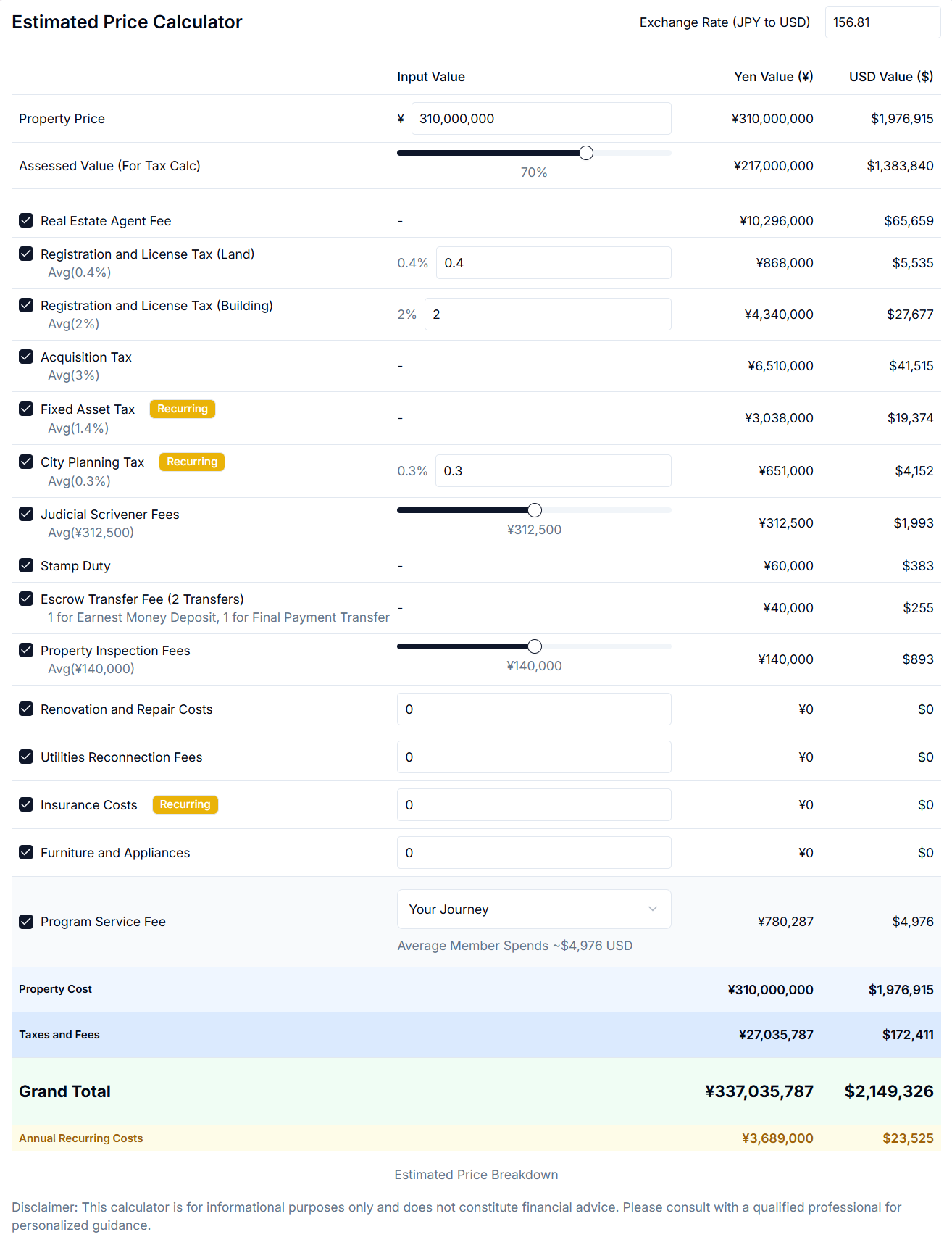Uncheck the Real Estate Agent Fee checkbox
The width and height of the screenshot is (952, 1237).
click(26, 220)
